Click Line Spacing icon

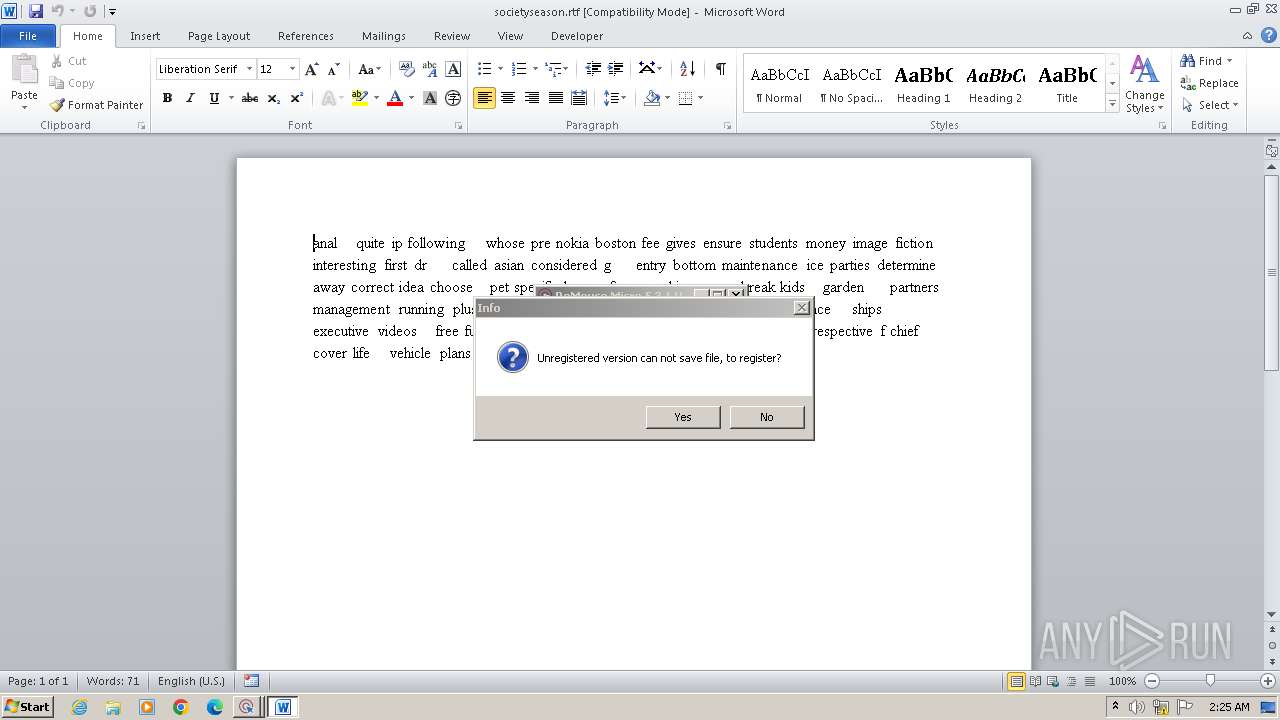611,98
